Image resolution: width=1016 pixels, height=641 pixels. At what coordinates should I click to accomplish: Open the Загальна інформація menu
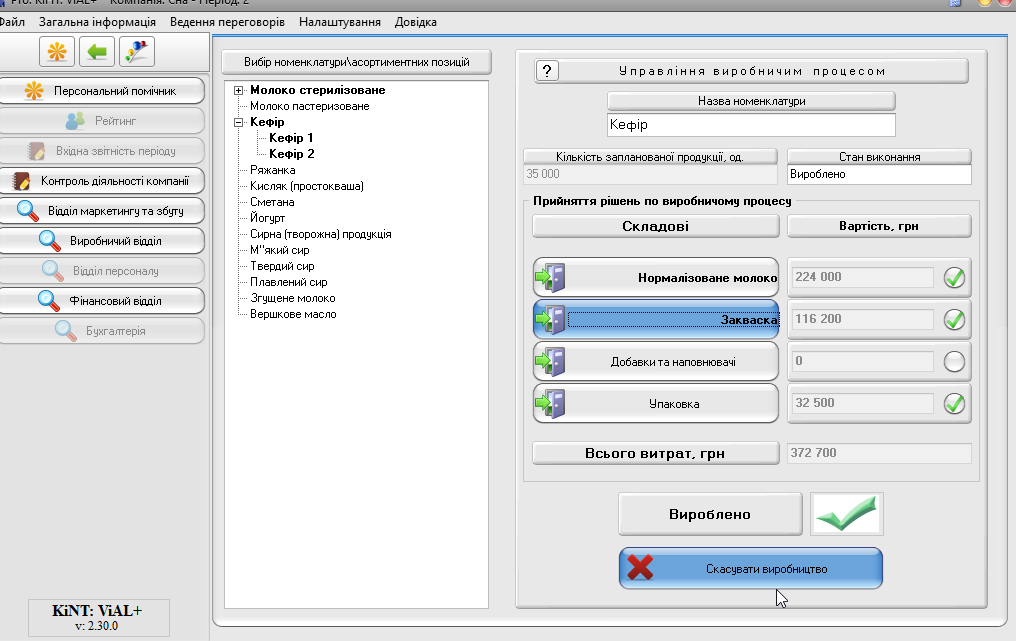tap(97, 22)
